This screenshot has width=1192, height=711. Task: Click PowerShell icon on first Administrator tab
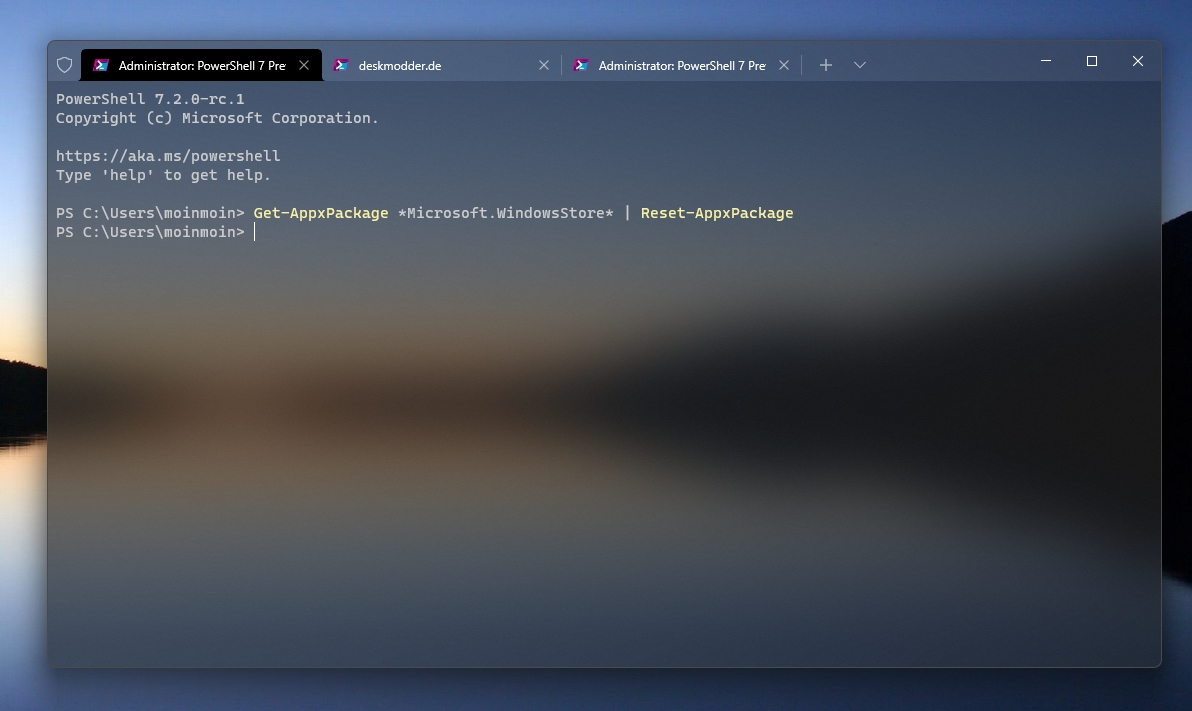[101, 65]
